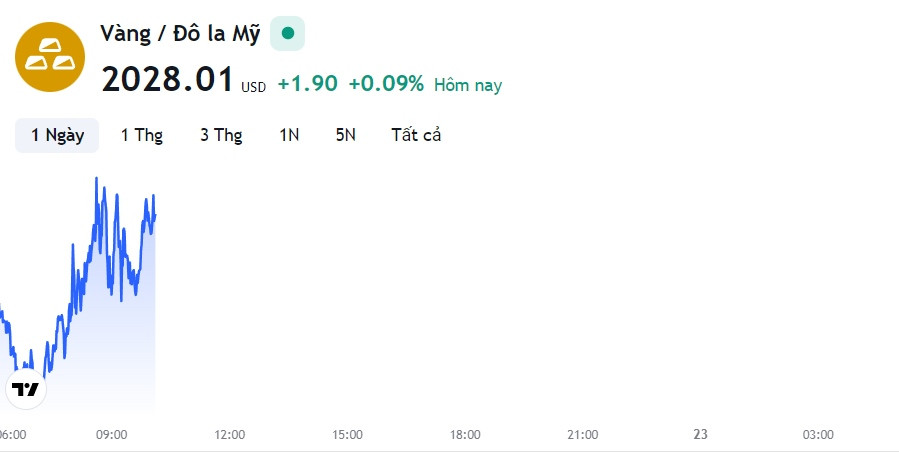Click the 18:00 time axis label
Image resolution: width=899 pixels, height=453 pixels.
tap(465, 435)
